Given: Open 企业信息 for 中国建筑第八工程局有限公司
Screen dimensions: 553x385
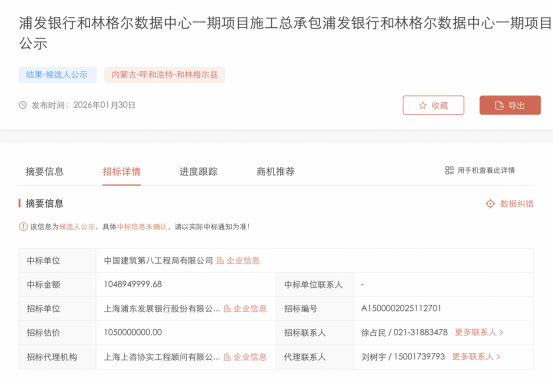Looking at the screenshot, I should (x=243, y=261).
